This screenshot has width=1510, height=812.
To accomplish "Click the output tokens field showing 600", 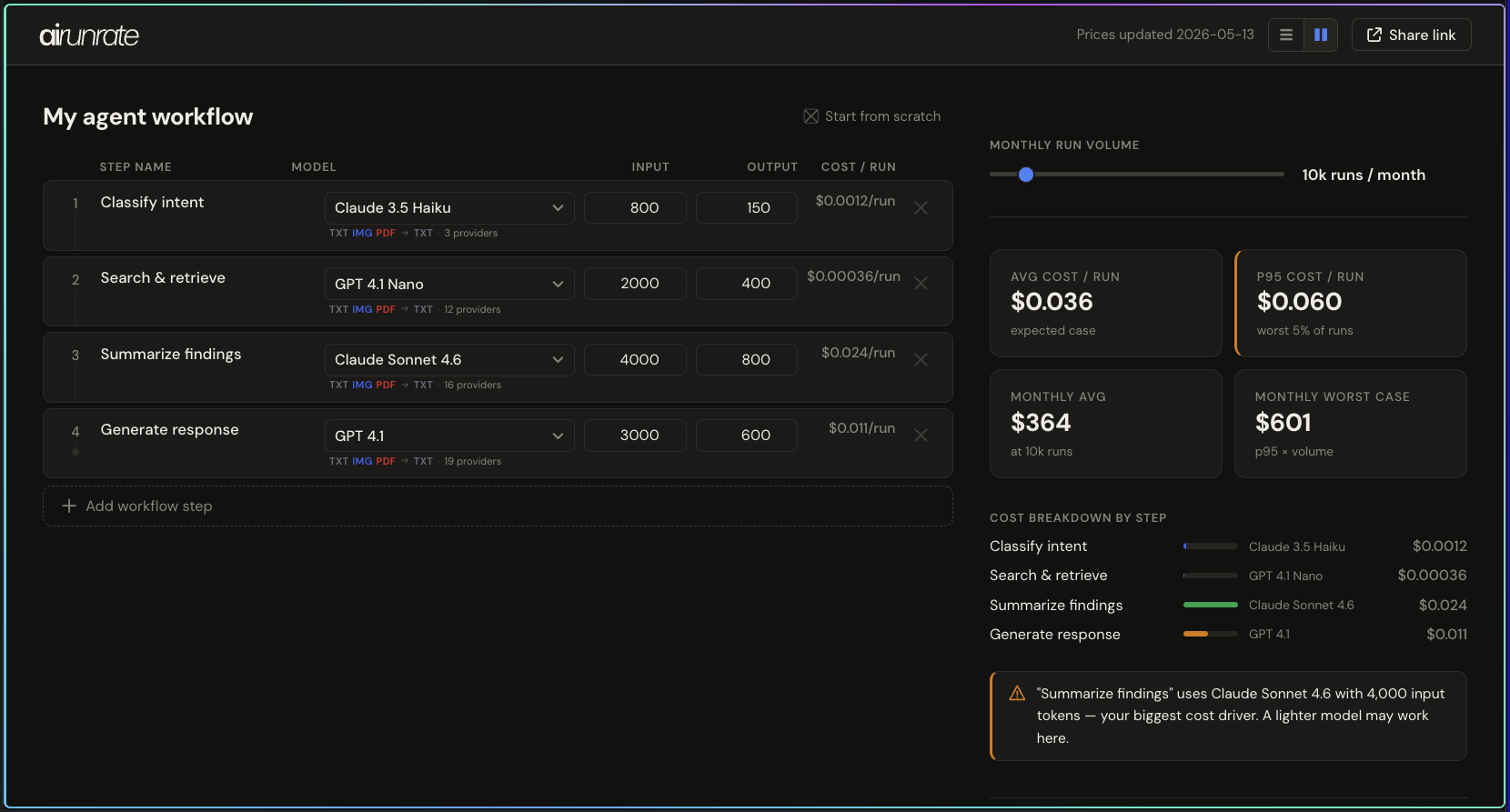I will pyautogui.click(x=747, y=436).
